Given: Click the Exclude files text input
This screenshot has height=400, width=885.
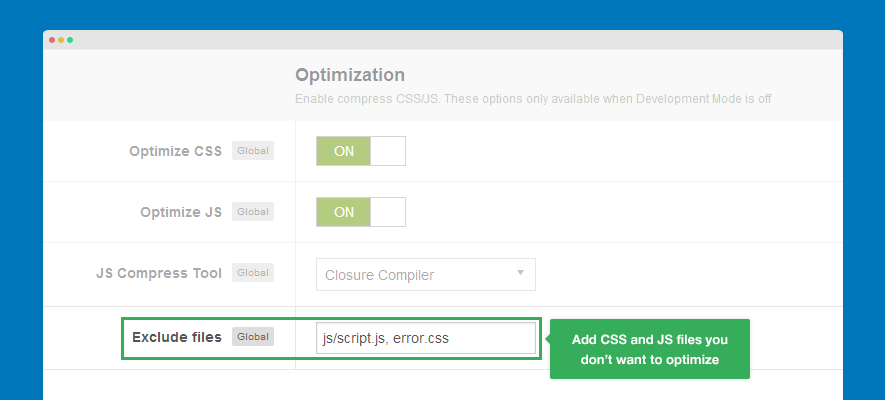Looking at the screenshot, I should pyautogui.click(x=426, y=338).
